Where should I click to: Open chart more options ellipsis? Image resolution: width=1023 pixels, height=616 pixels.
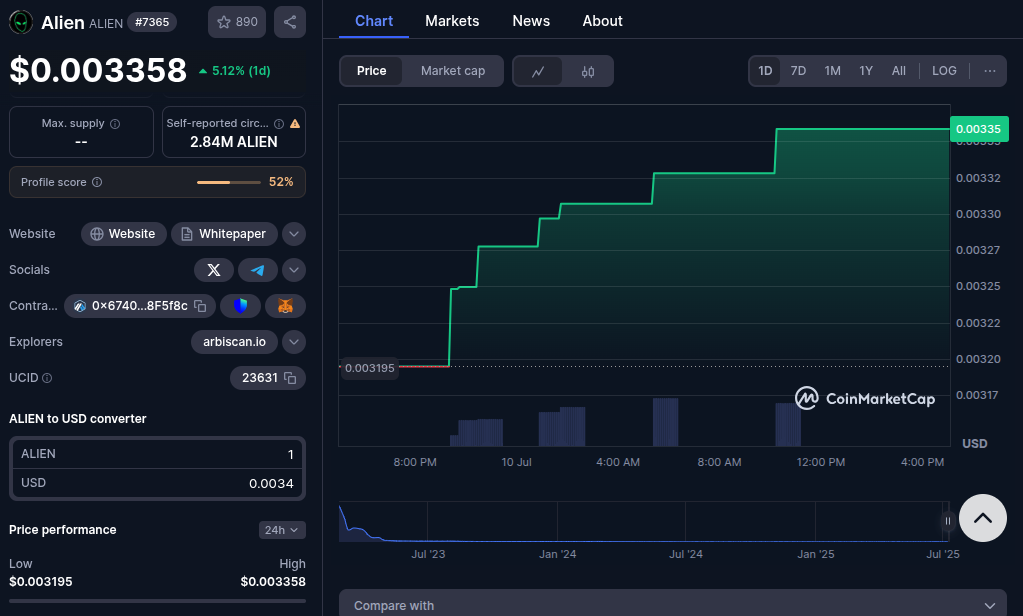tap(990, 71)
